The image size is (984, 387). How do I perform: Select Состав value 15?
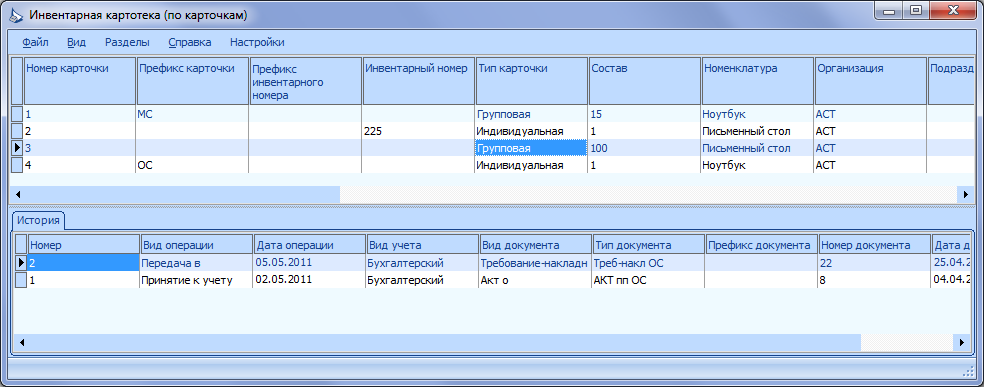click(x=644, y=114)
